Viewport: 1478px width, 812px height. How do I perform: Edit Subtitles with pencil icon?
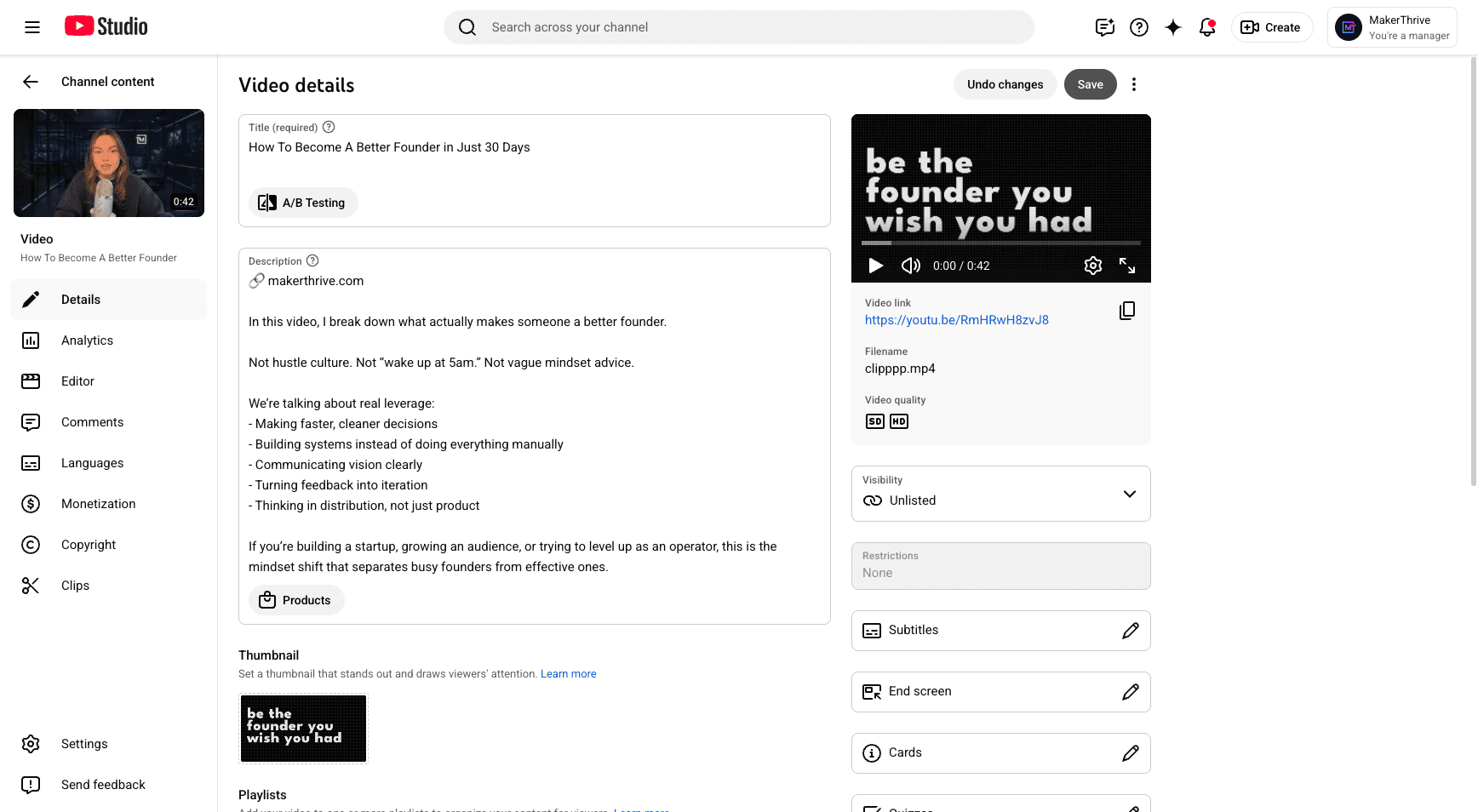(1131, 631)
